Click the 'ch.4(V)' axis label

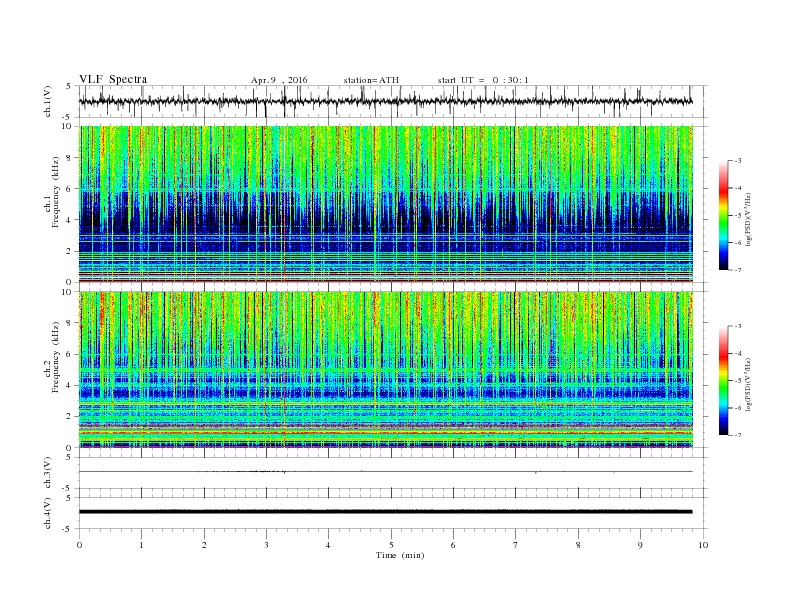pos(48,513)
